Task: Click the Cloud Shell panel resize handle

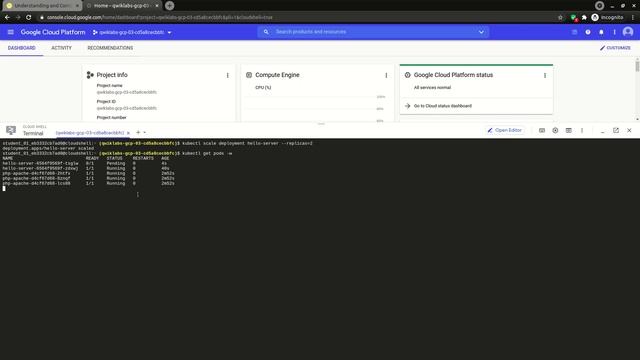Action: point(321,123)
